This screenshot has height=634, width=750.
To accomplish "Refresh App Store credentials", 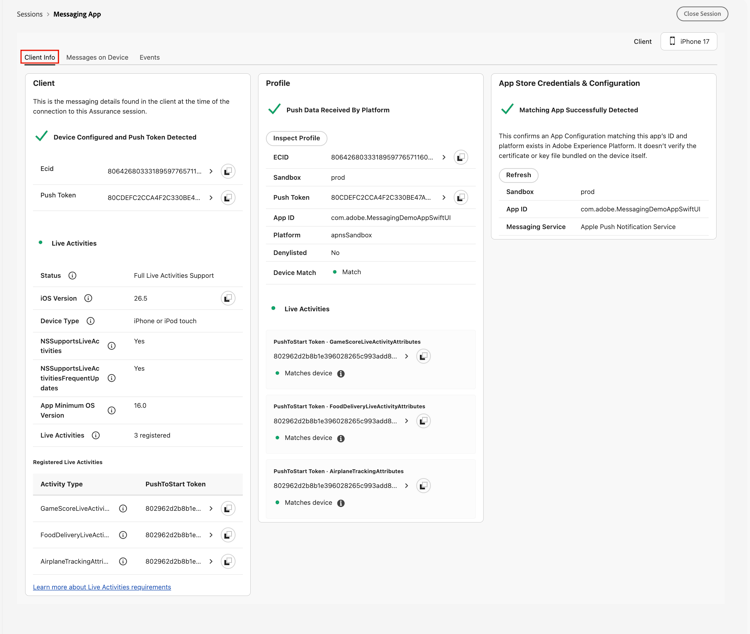I will click(x=518, y=175).
